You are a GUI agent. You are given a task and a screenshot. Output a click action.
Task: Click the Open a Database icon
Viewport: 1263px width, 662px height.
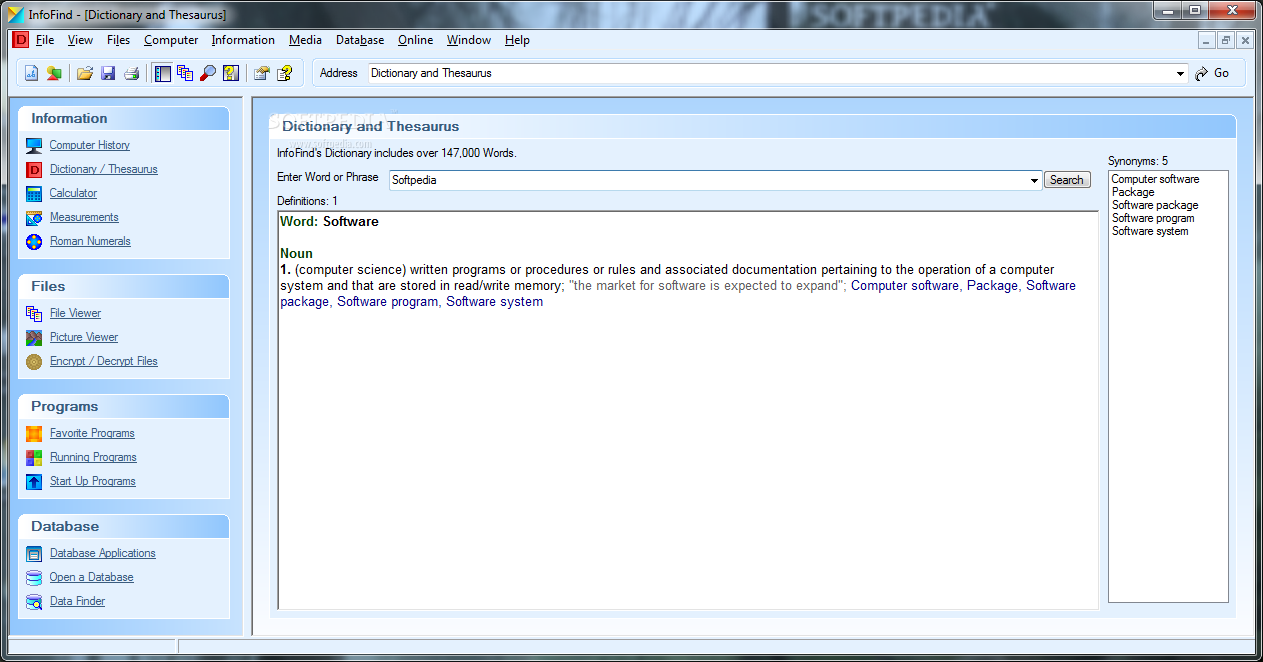pos(34,577)
